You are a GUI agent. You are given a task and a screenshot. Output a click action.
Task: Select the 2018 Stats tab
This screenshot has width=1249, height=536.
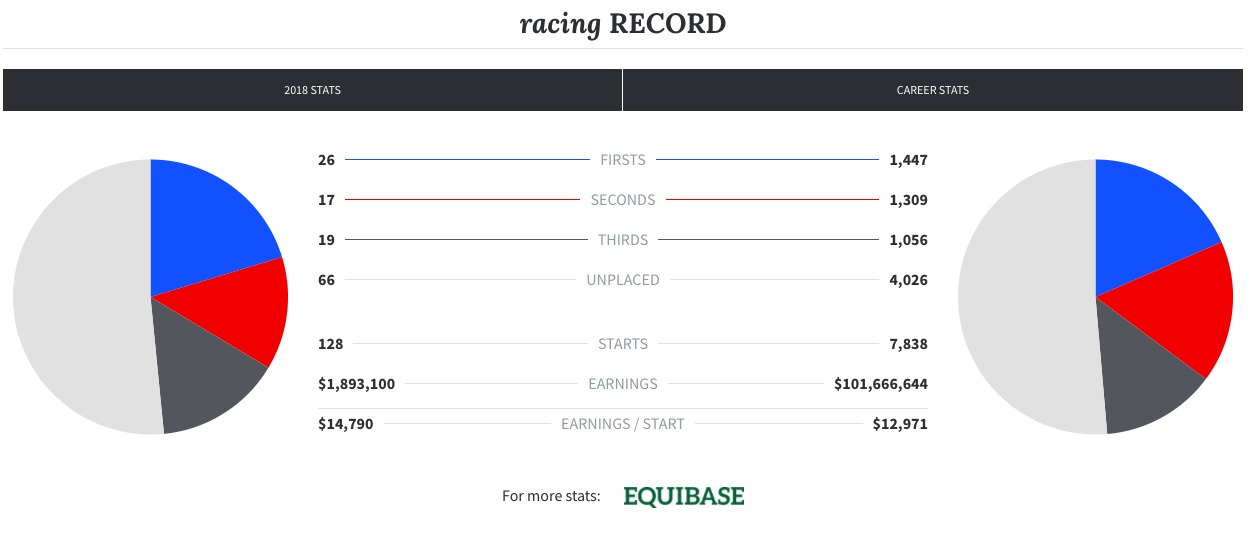pyautogui.click(x=312, y=90)
